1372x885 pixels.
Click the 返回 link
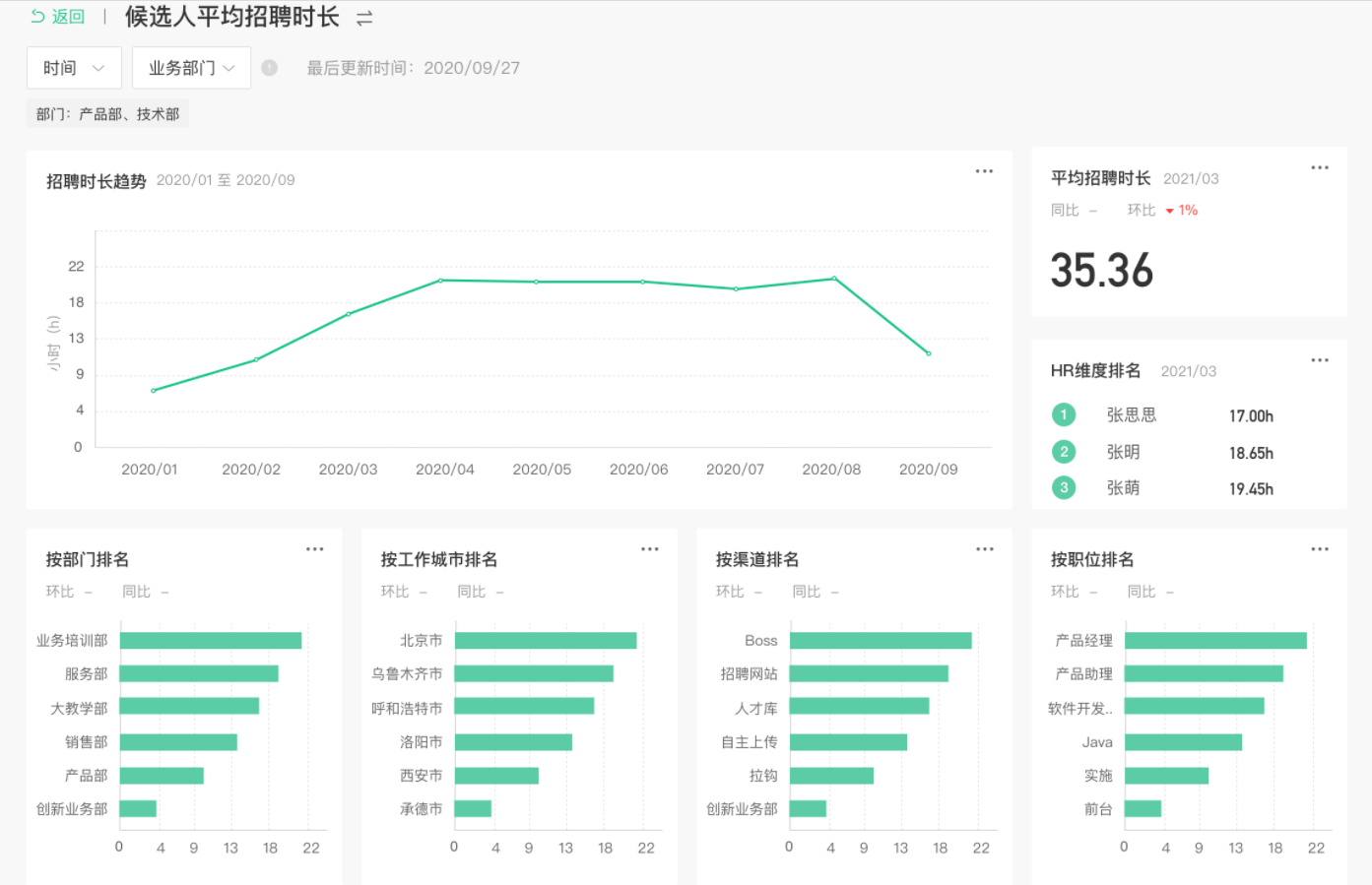point(68,17)
